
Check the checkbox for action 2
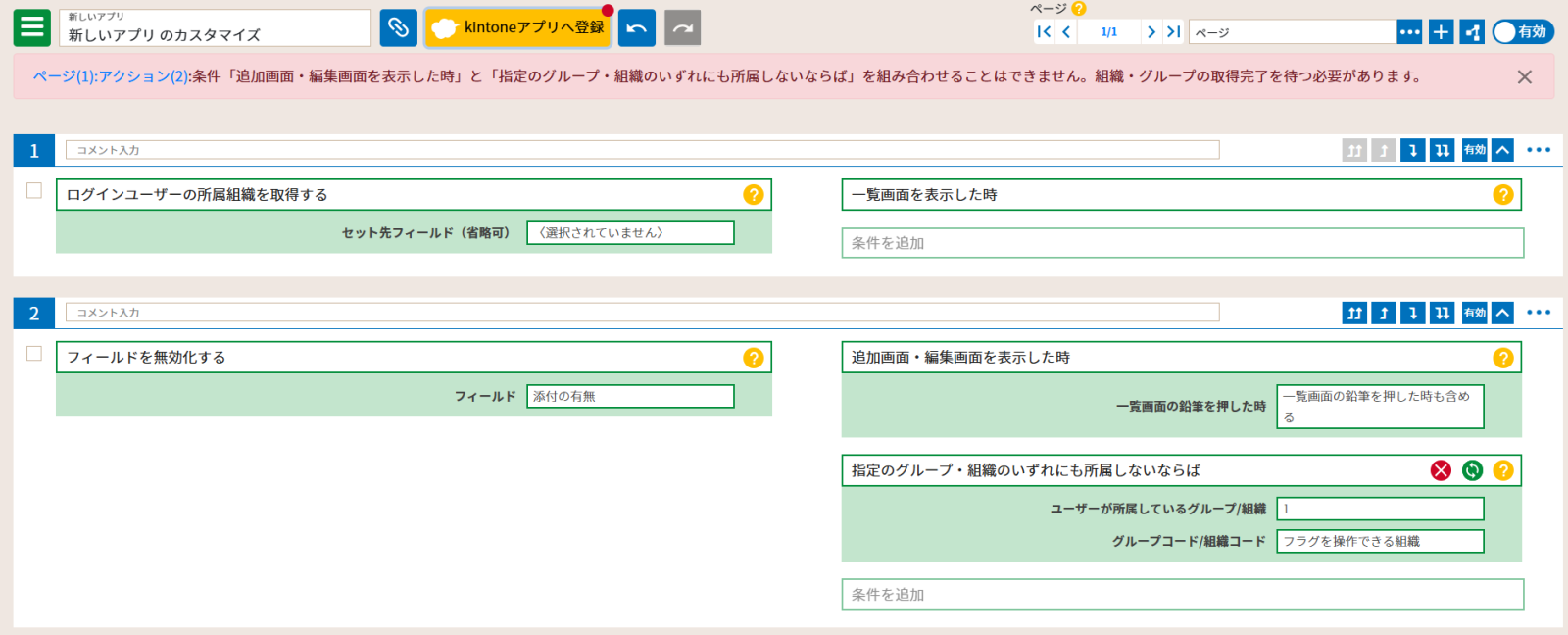click(34, 354)
